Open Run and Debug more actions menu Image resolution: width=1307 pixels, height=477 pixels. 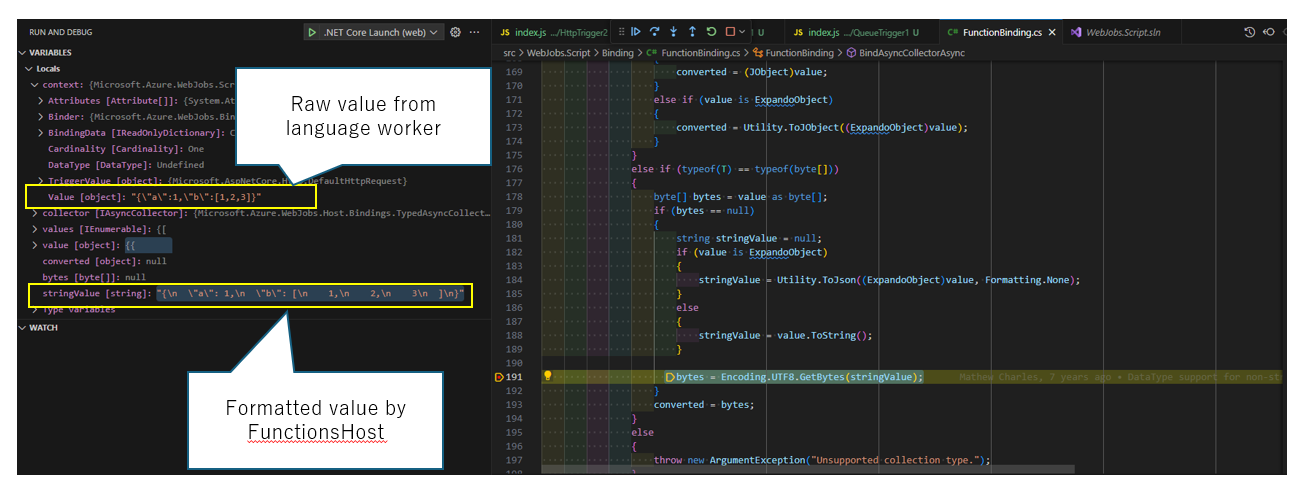click(474, 32)
